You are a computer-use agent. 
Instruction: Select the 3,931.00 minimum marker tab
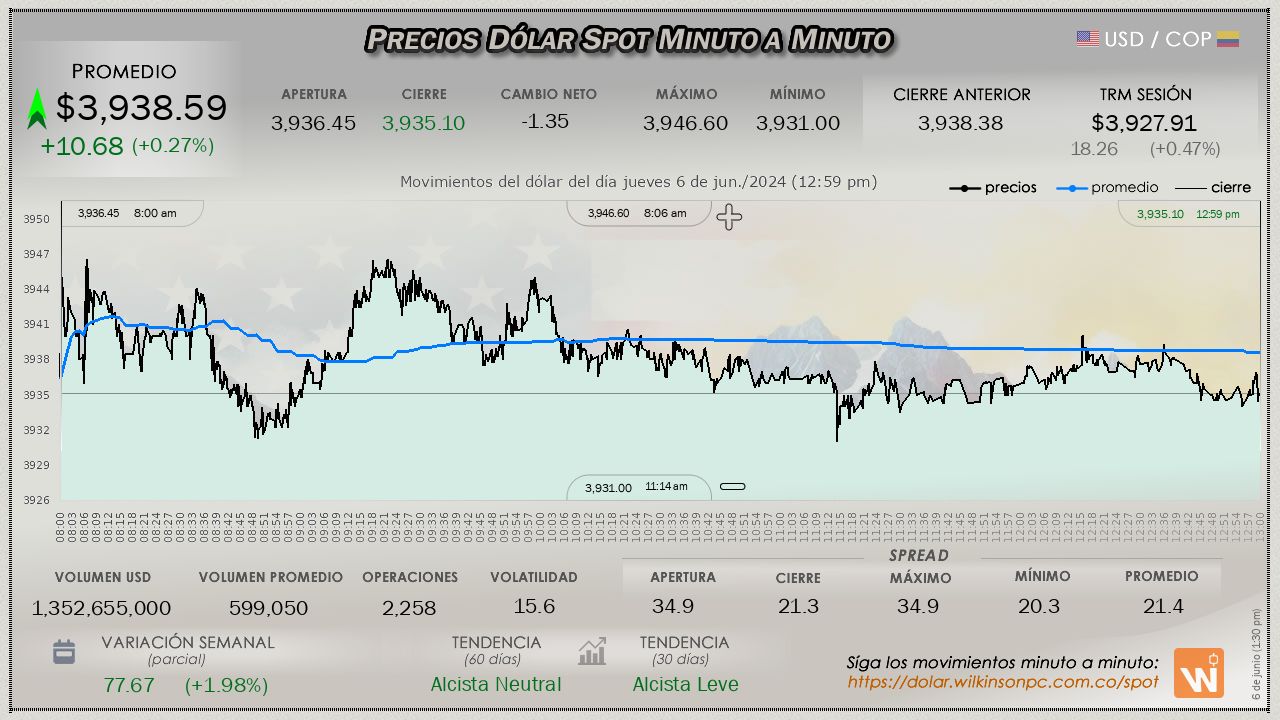point(638,487)
